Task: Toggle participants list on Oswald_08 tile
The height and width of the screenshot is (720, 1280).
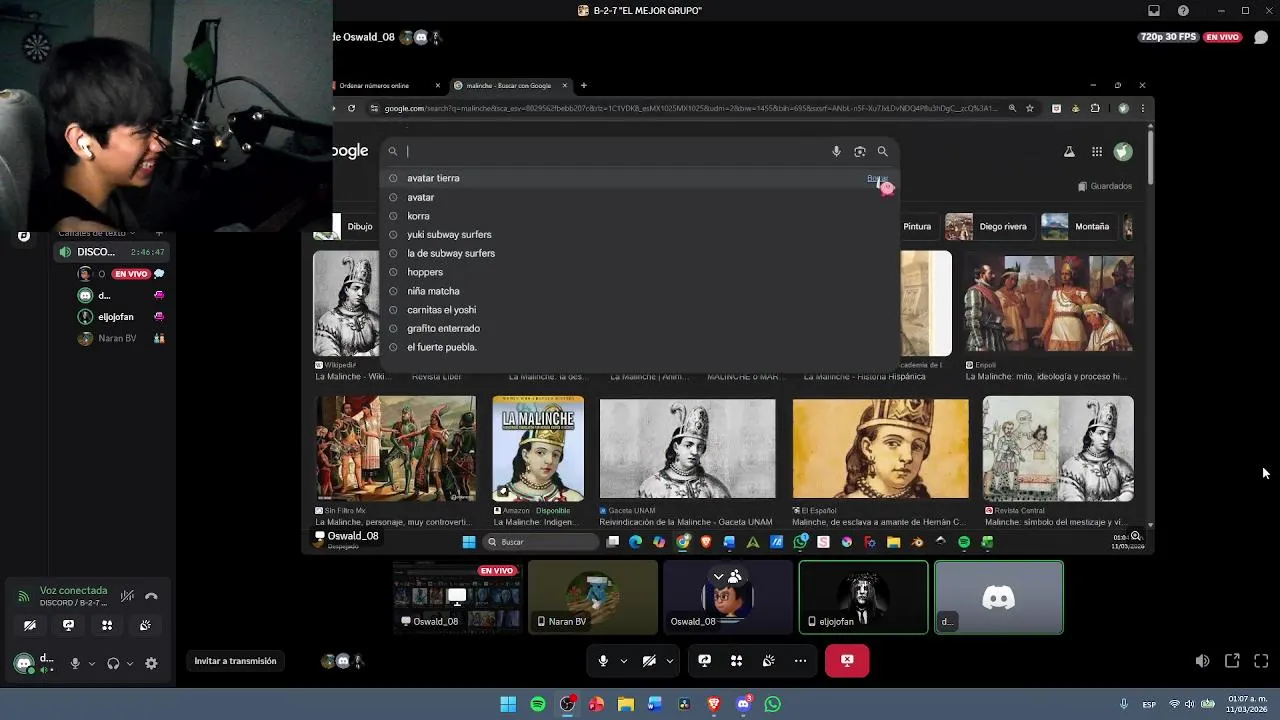Action: [x=727, y=577]
